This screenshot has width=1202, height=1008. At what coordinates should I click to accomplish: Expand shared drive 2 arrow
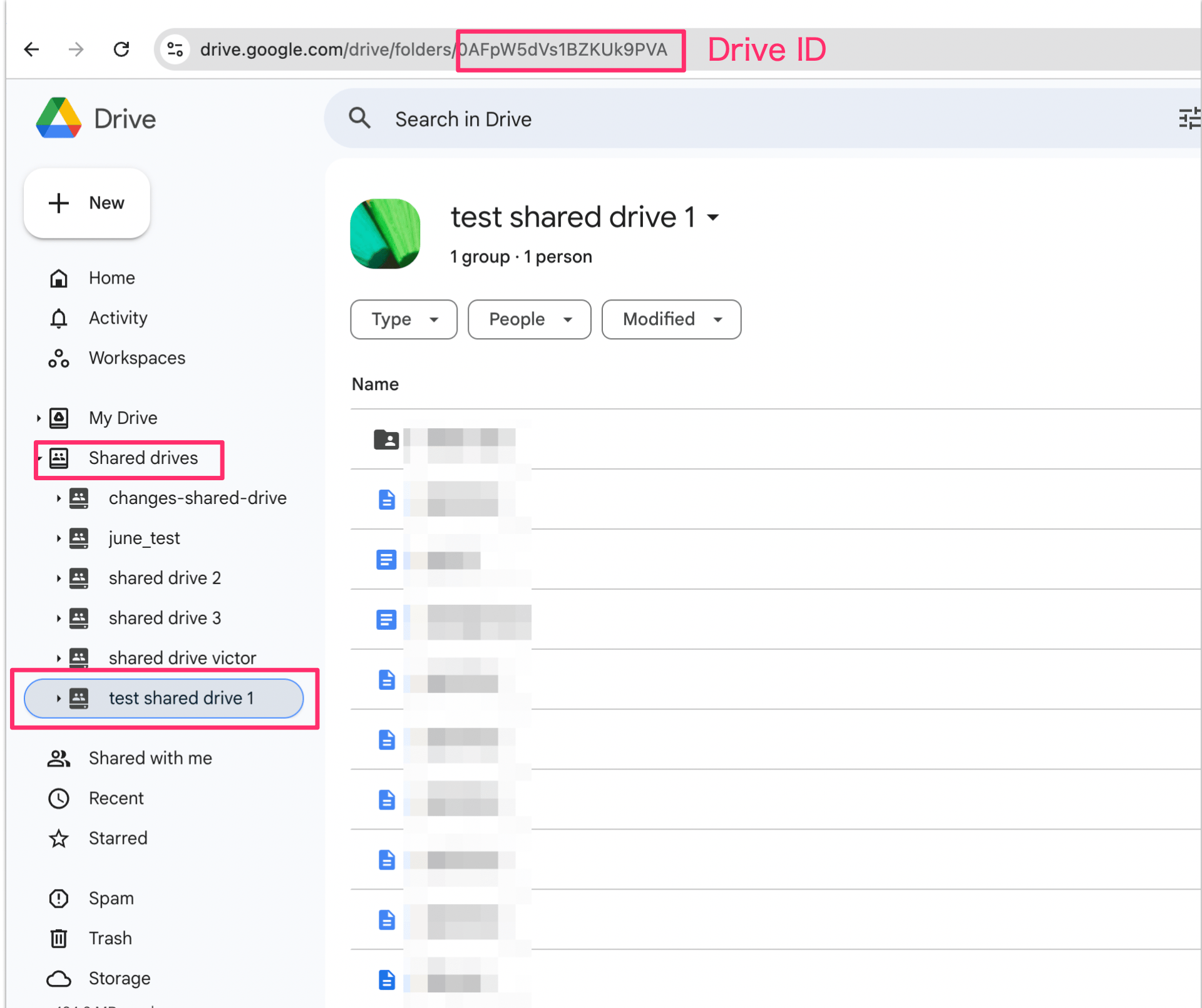pos(58,579)
